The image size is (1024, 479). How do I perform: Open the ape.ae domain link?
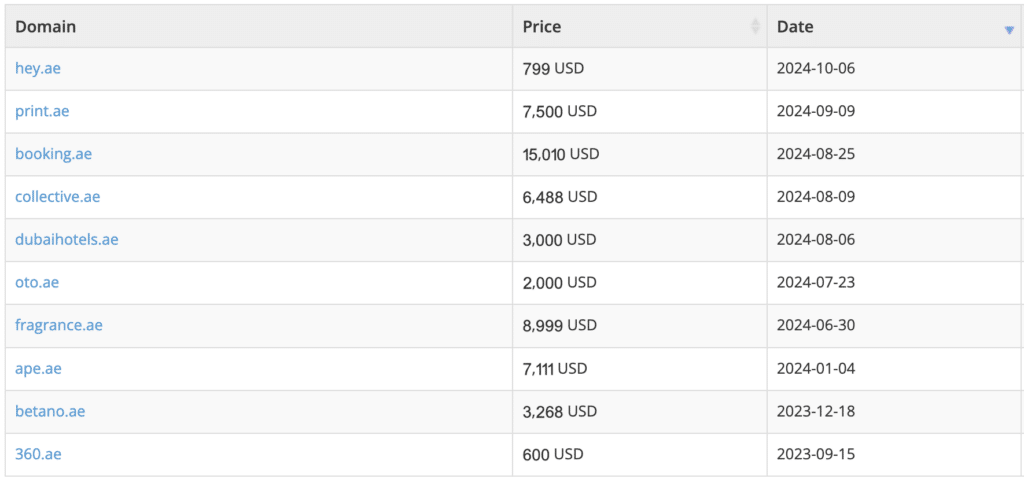click(38, 368)
